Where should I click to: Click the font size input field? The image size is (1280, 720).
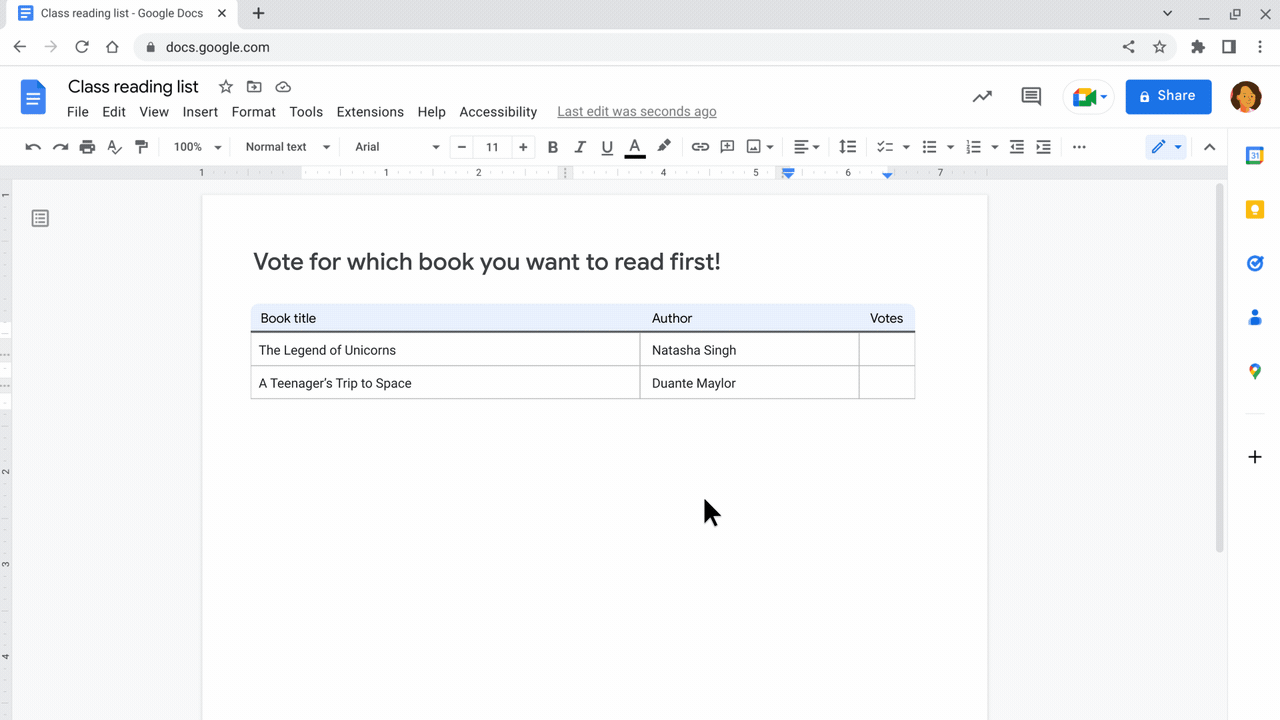[492, 147]
